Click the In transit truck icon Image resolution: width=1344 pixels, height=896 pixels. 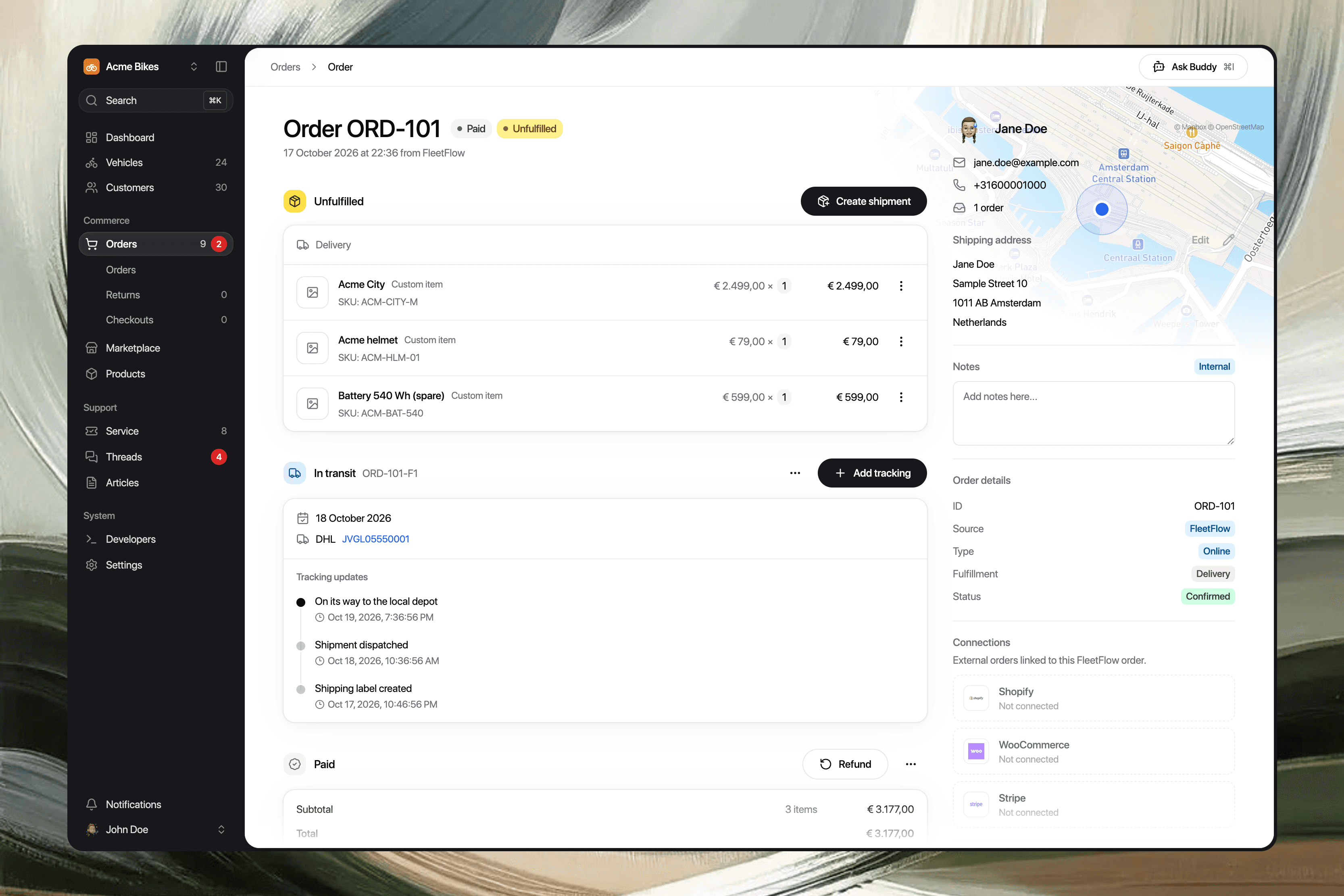click(295, 473)
